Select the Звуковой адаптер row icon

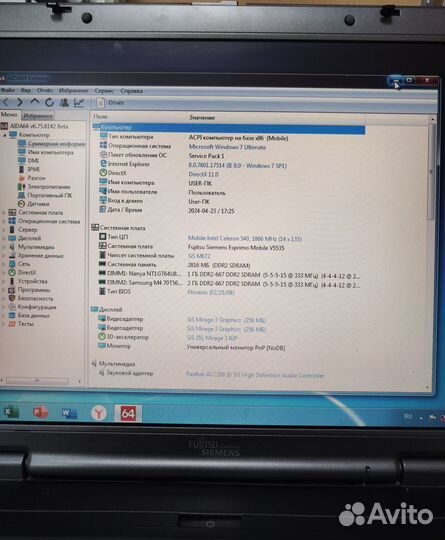pyautogui.click(x=101, y=373)
